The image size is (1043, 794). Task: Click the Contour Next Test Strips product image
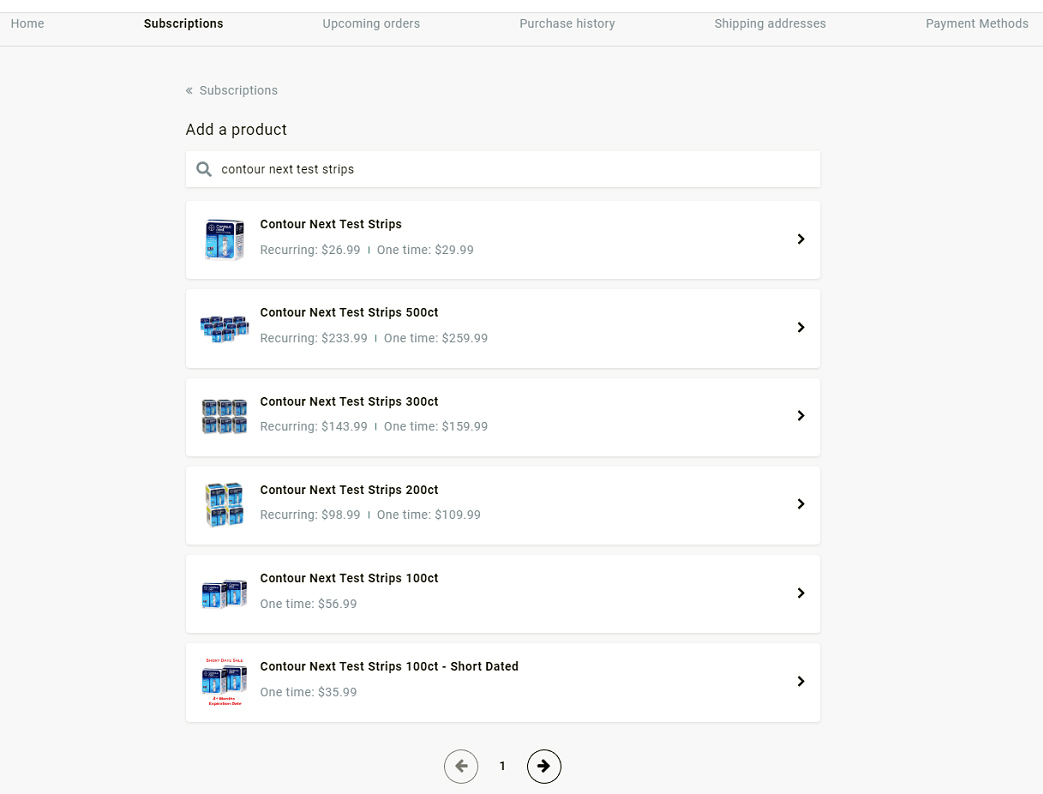[224, 239]
